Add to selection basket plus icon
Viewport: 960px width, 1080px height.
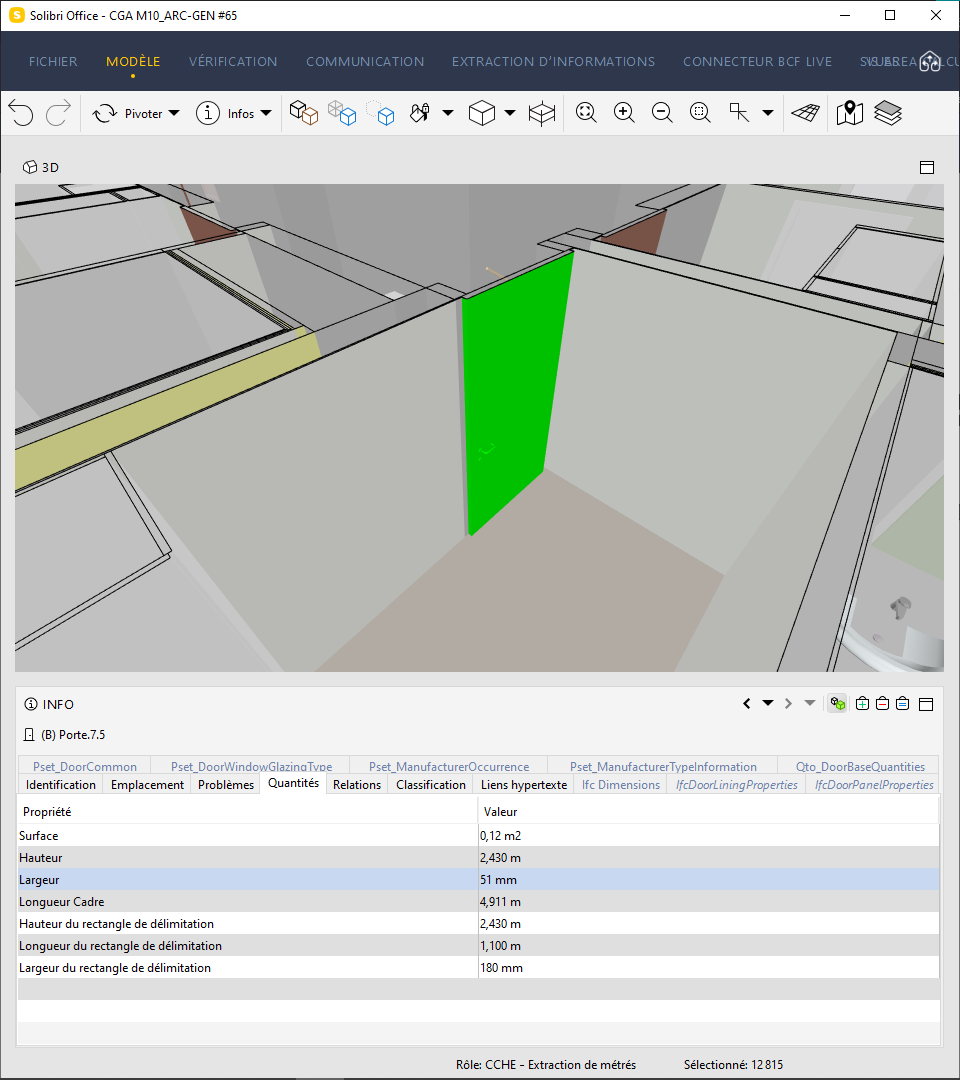862,703
